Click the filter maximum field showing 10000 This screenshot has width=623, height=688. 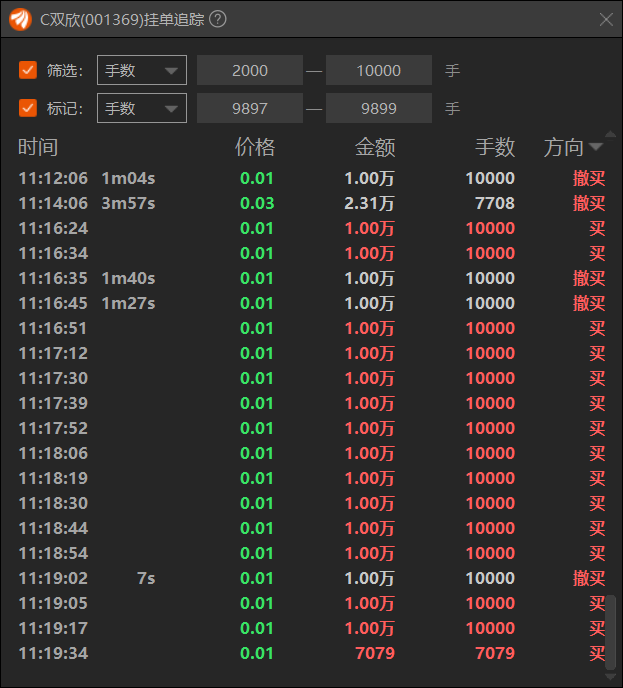(378, 70)
